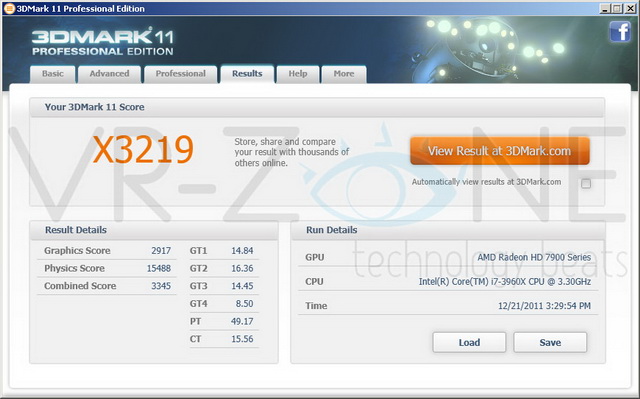Select the Professional tab
This screenshot has height=399, width=640.
click(x=180, y=74)
